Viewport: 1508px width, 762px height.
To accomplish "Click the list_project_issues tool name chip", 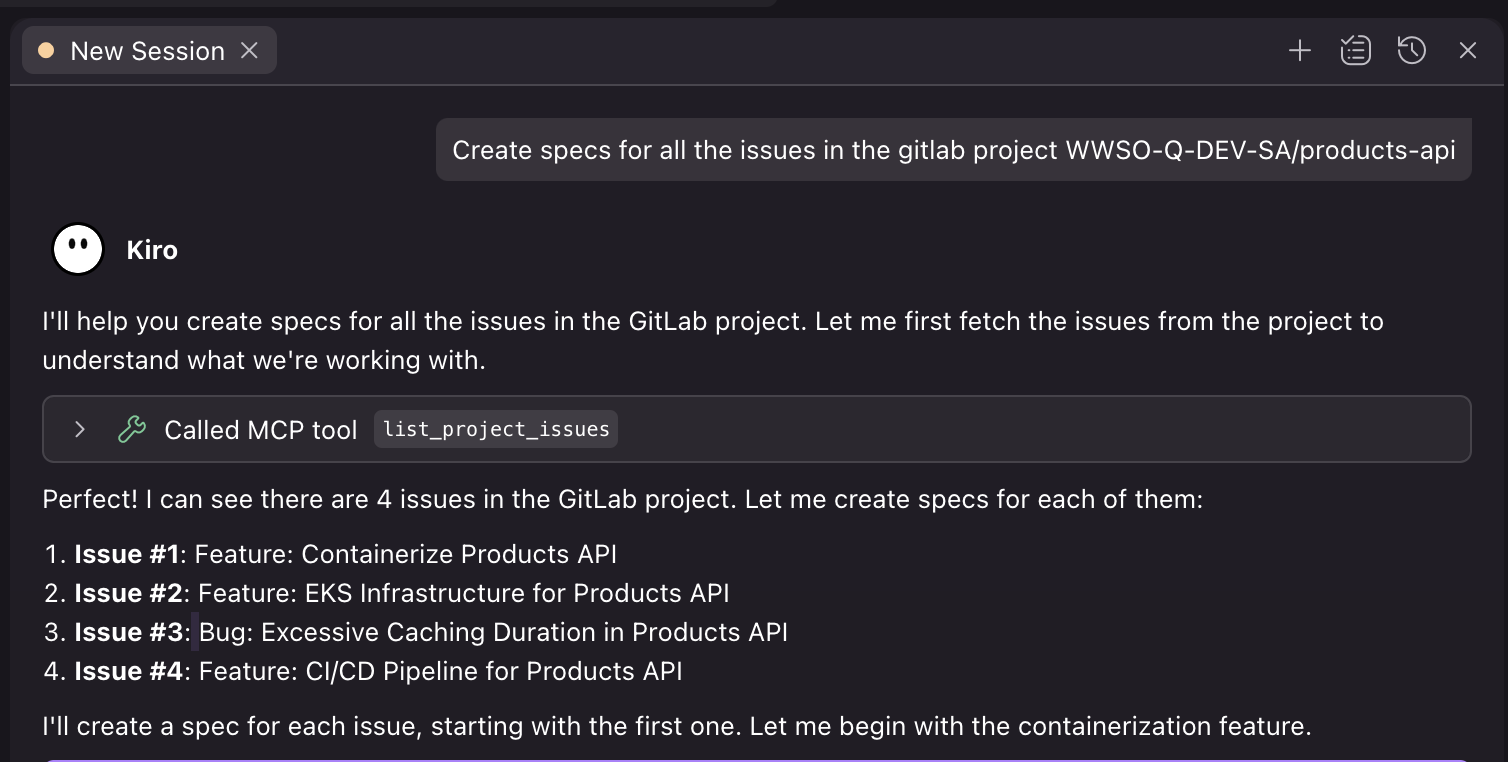I will coord(495,429).
